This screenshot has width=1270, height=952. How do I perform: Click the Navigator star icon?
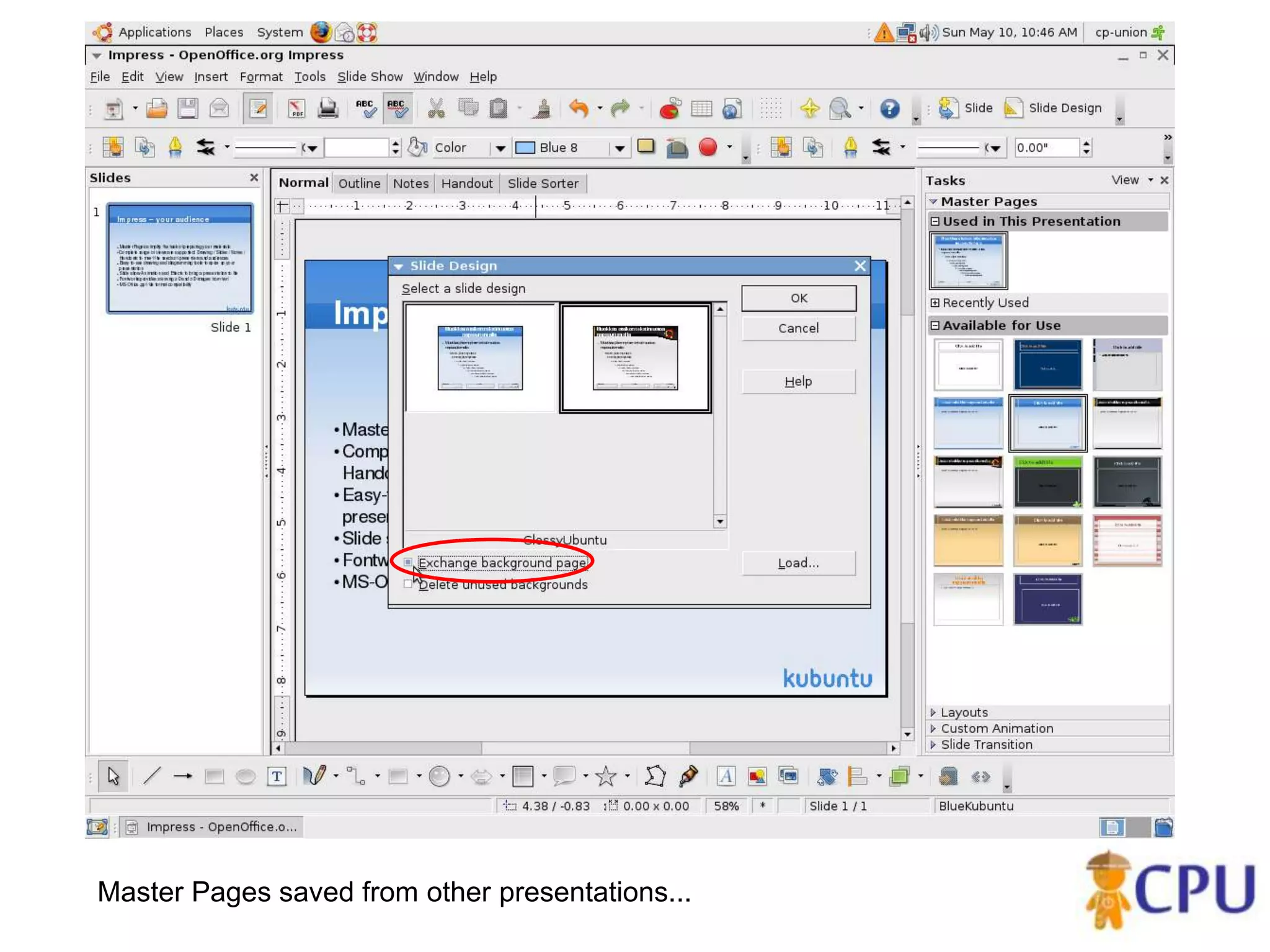(x=809, y=108)
